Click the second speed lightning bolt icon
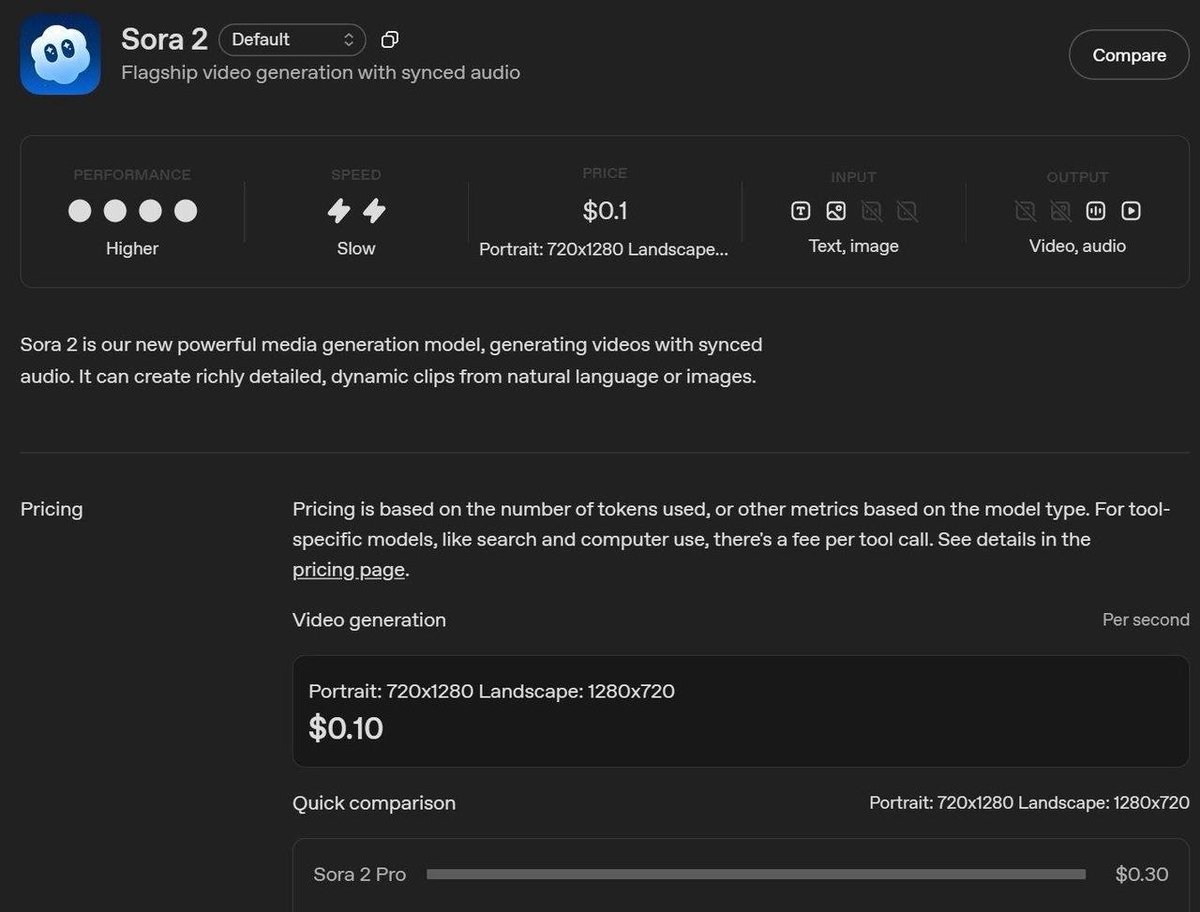Image resolution: width=1200 pixels, height=912 pixels. click(x=374, y=211)
